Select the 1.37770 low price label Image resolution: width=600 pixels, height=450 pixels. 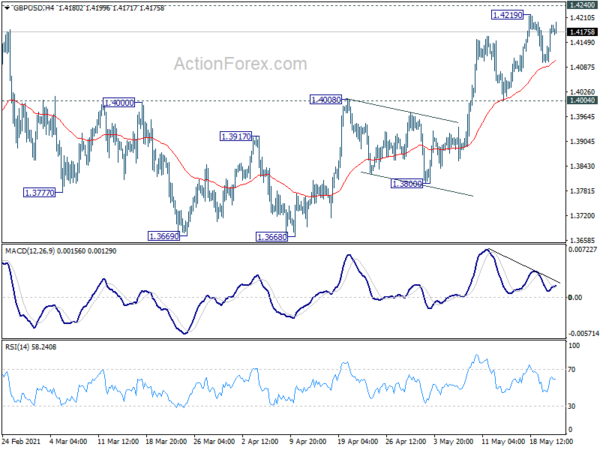click(x=39, y=192)
